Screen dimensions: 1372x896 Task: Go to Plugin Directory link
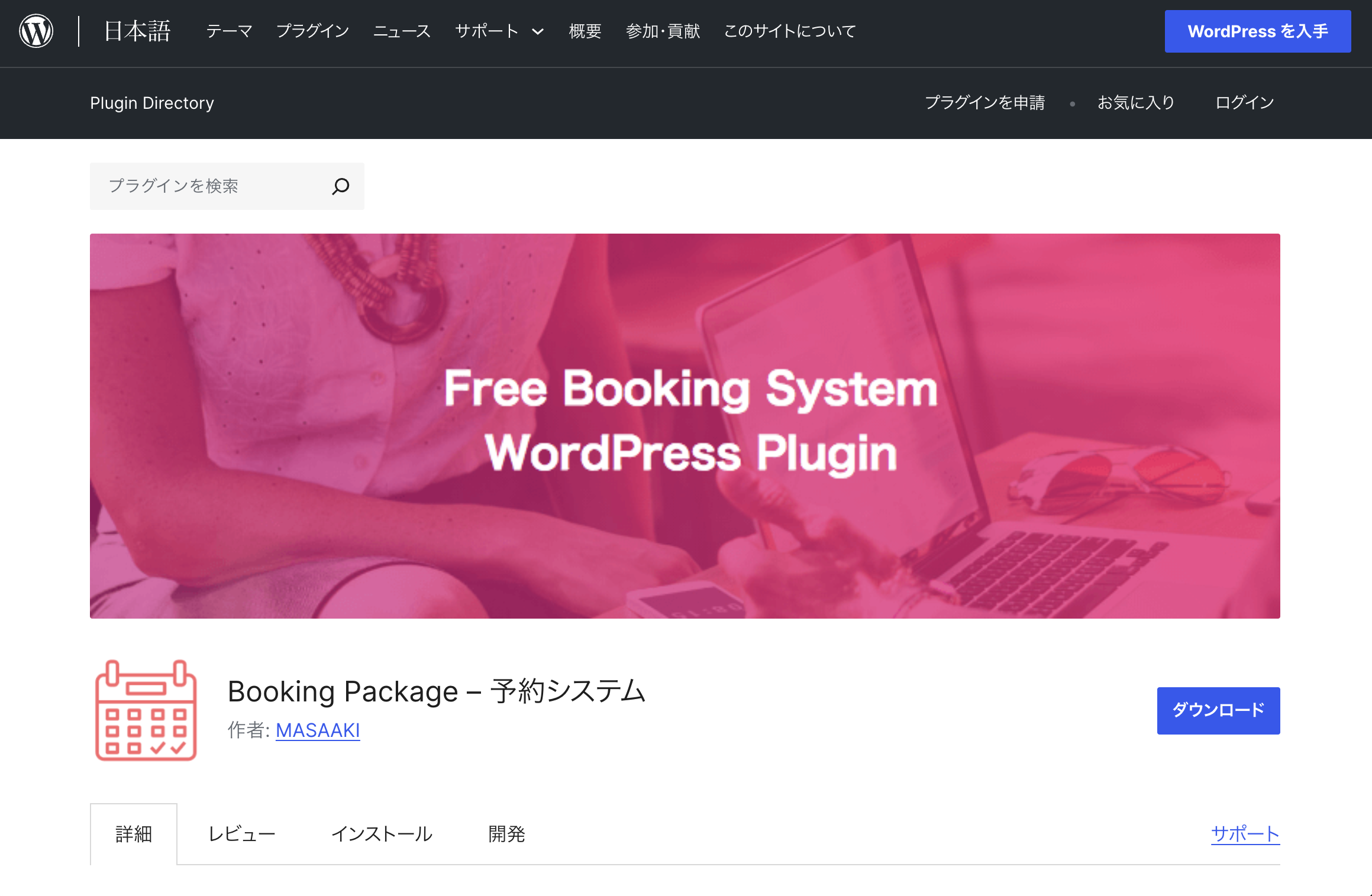pos(152,103)
